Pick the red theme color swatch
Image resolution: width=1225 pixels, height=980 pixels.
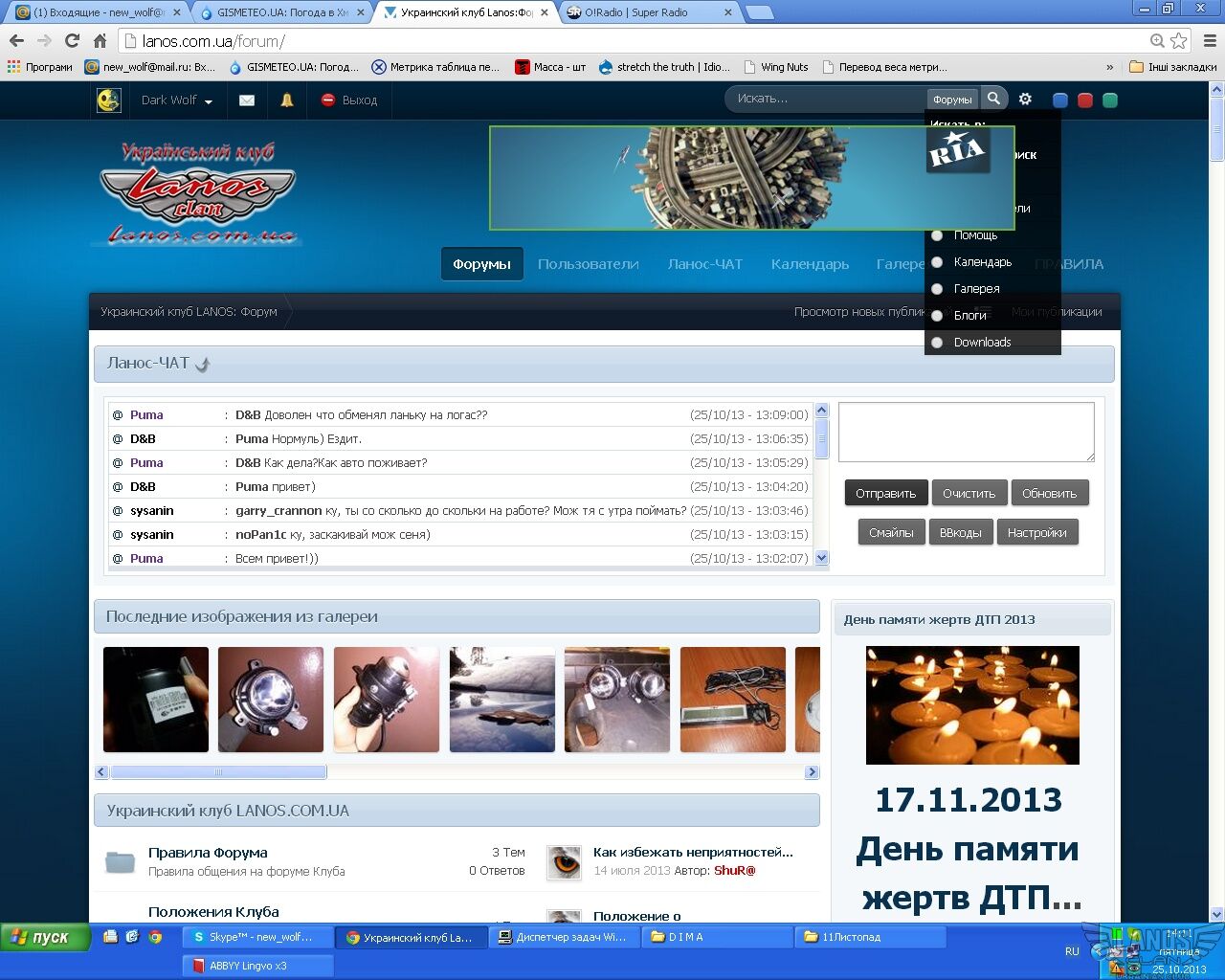pos(1085,100)
